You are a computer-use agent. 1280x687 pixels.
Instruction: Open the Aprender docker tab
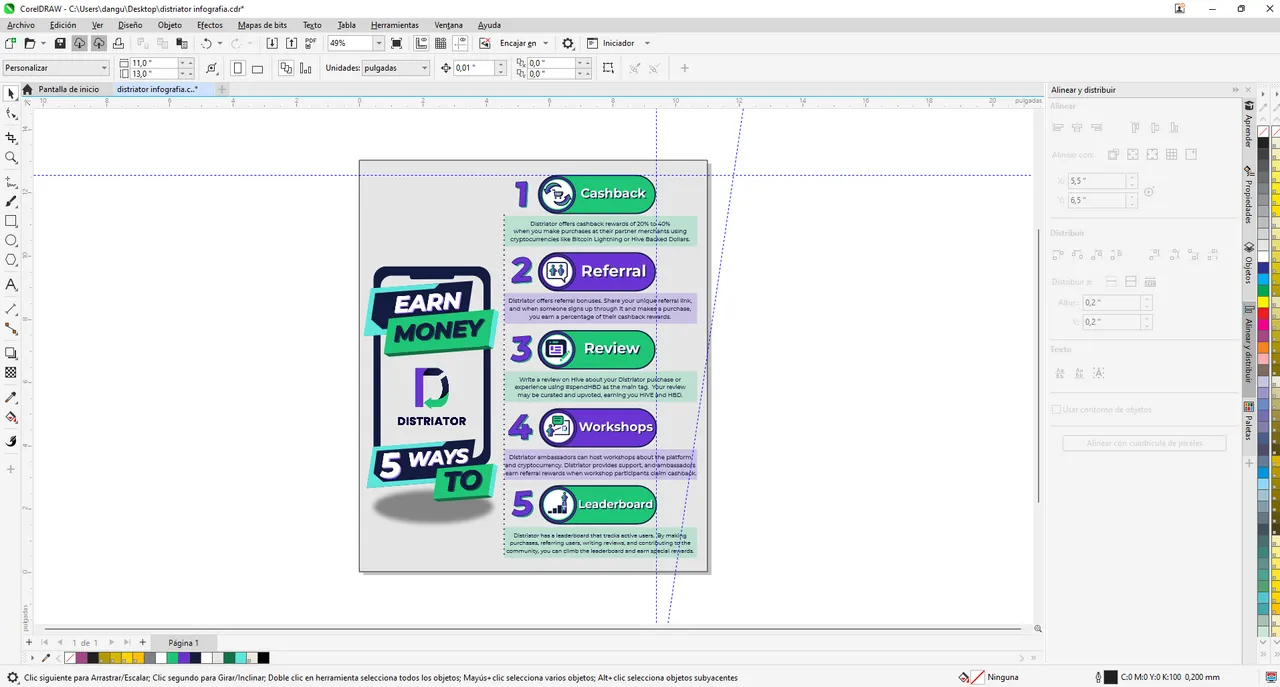tap(1249, 124)
